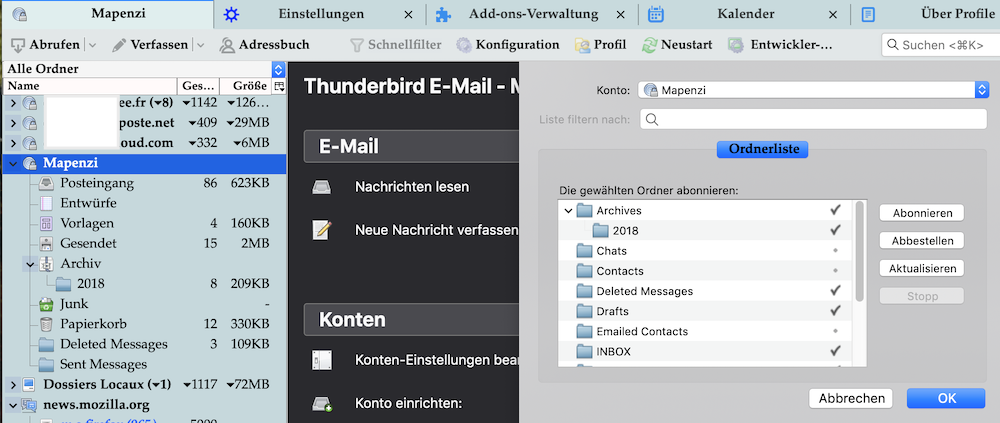This screenshot has width=1000, height=423.
Task: Toggle subscription for Contacts folder
Action: tap(835, 271)
